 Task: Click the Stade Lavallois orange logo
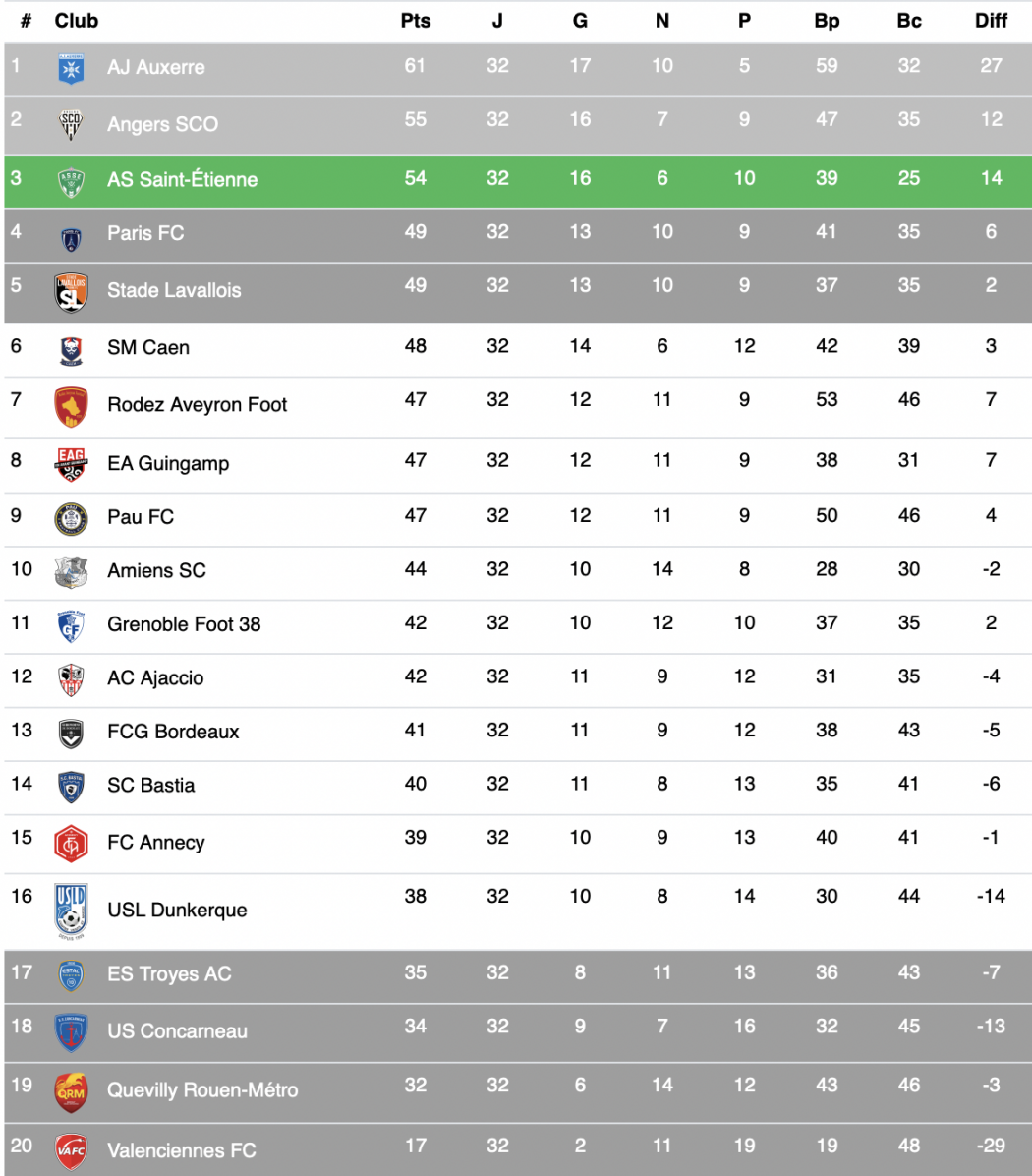71,292
